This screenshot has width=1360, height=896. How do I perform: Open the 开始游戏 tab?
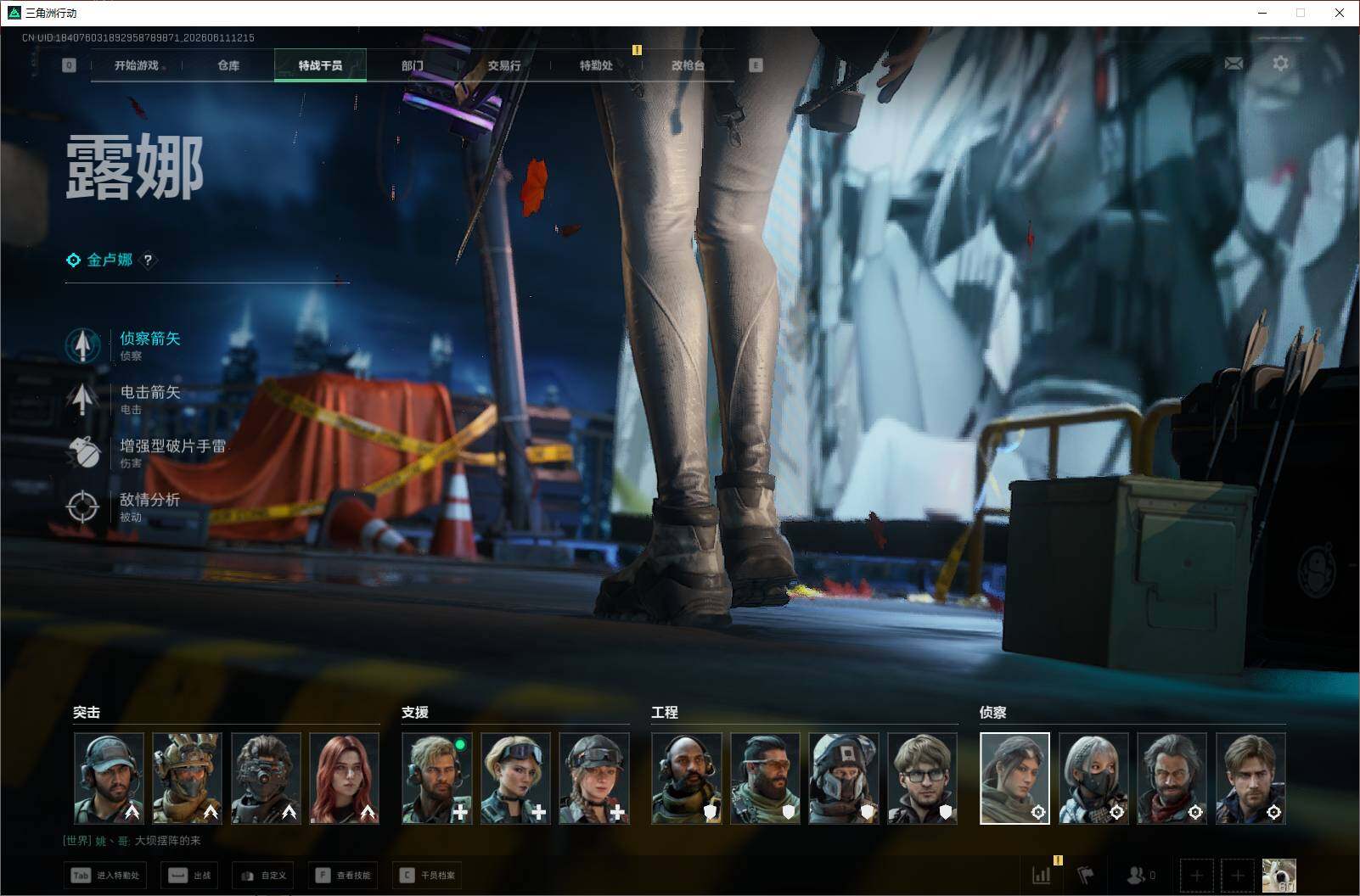[x=137, y=65]
